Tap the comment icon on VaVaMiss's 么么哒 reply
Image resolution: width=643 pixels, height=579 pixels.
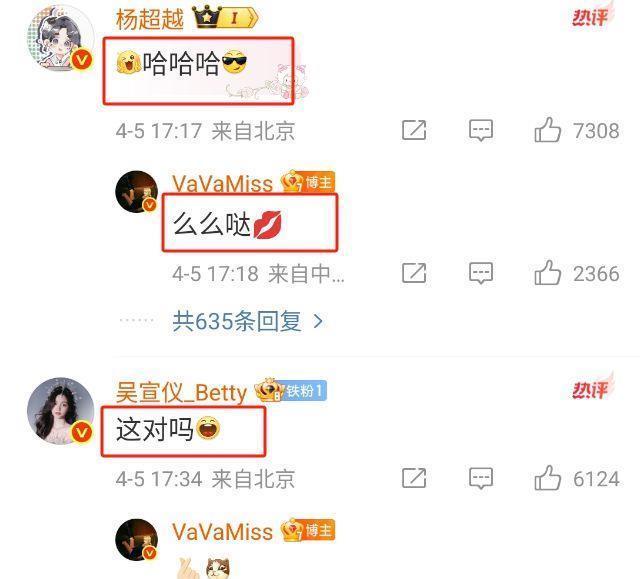coord(481,273)
